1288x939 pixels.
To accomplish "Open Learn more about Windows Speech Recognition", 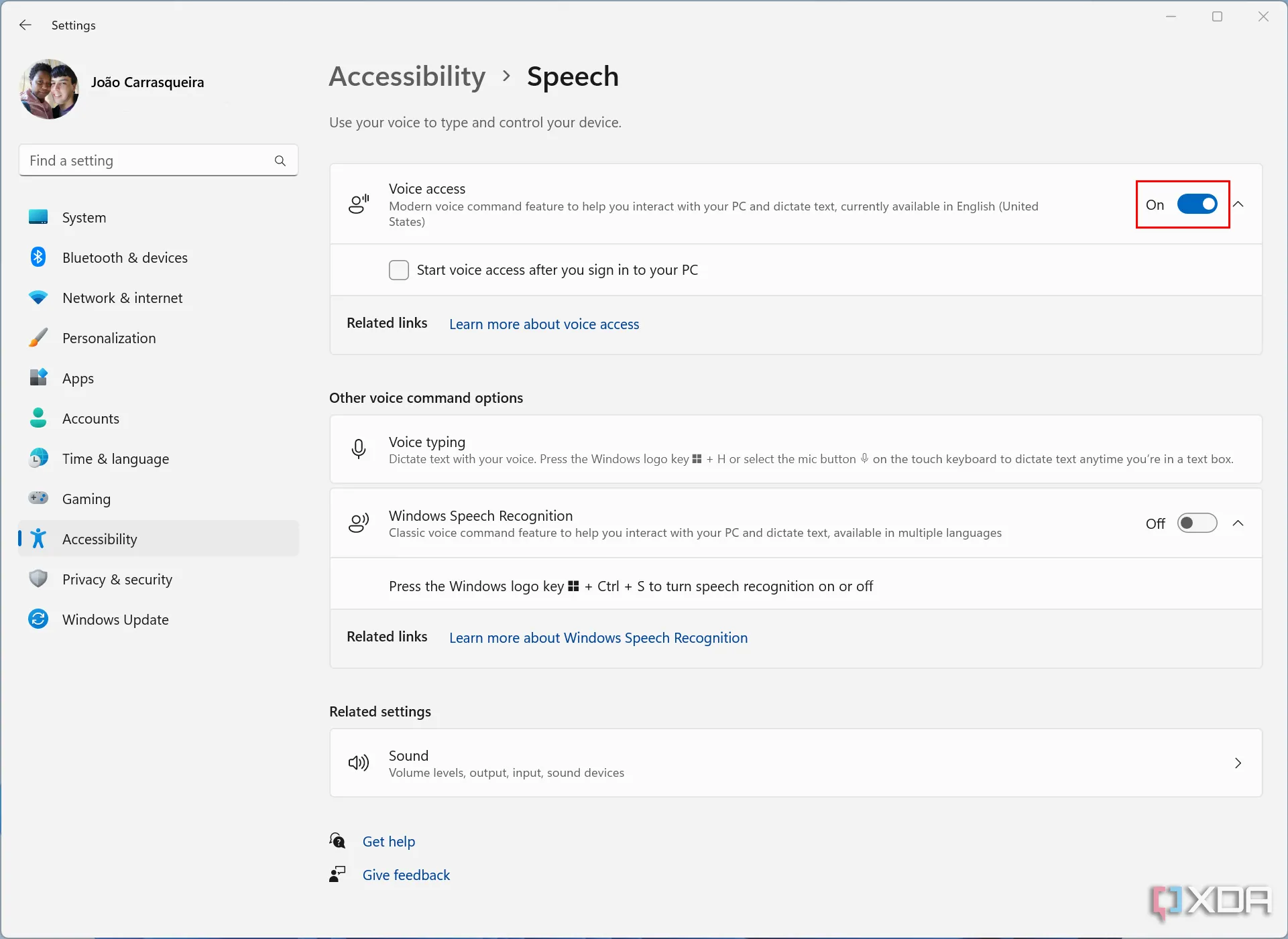I will tap(599, 638).
